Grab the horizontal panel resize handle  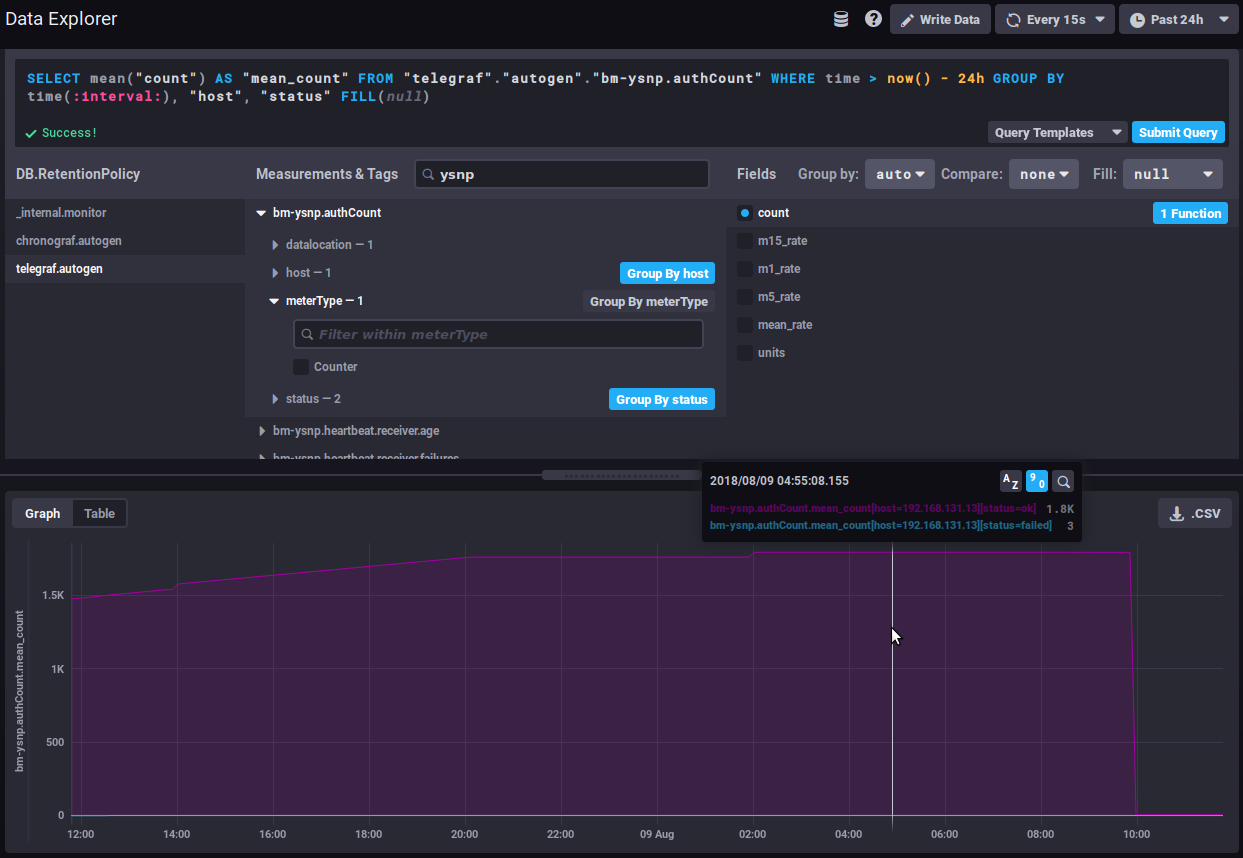click(x=621, y=475)
